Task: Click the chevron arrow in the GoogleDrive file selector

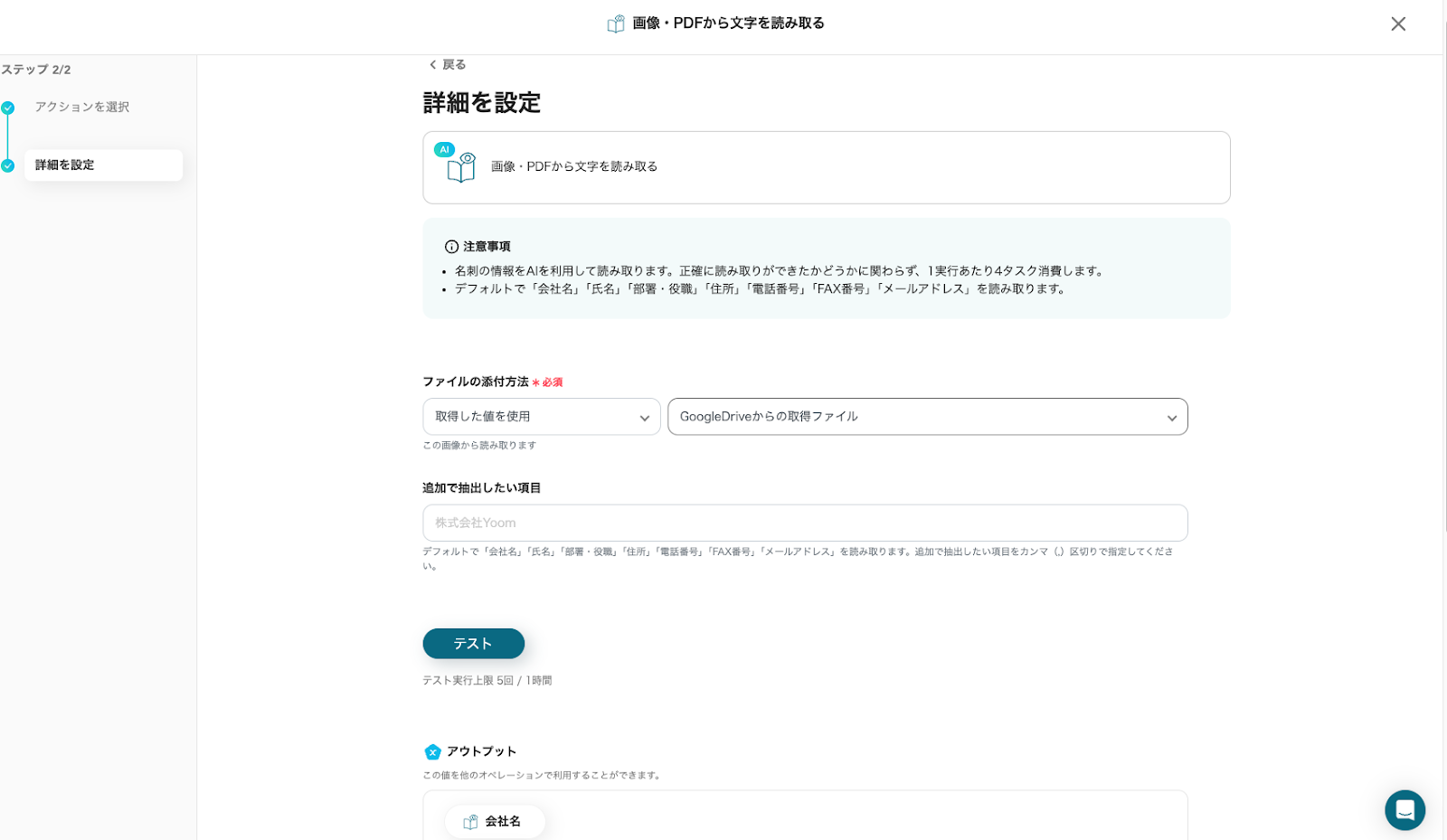Action: (x=1171, y=418)
